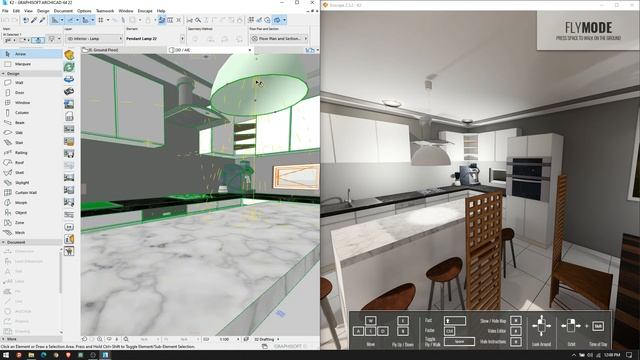This screenshot has width=640, height=360.
Task: Choose the Wall tool
Action: 31,82
